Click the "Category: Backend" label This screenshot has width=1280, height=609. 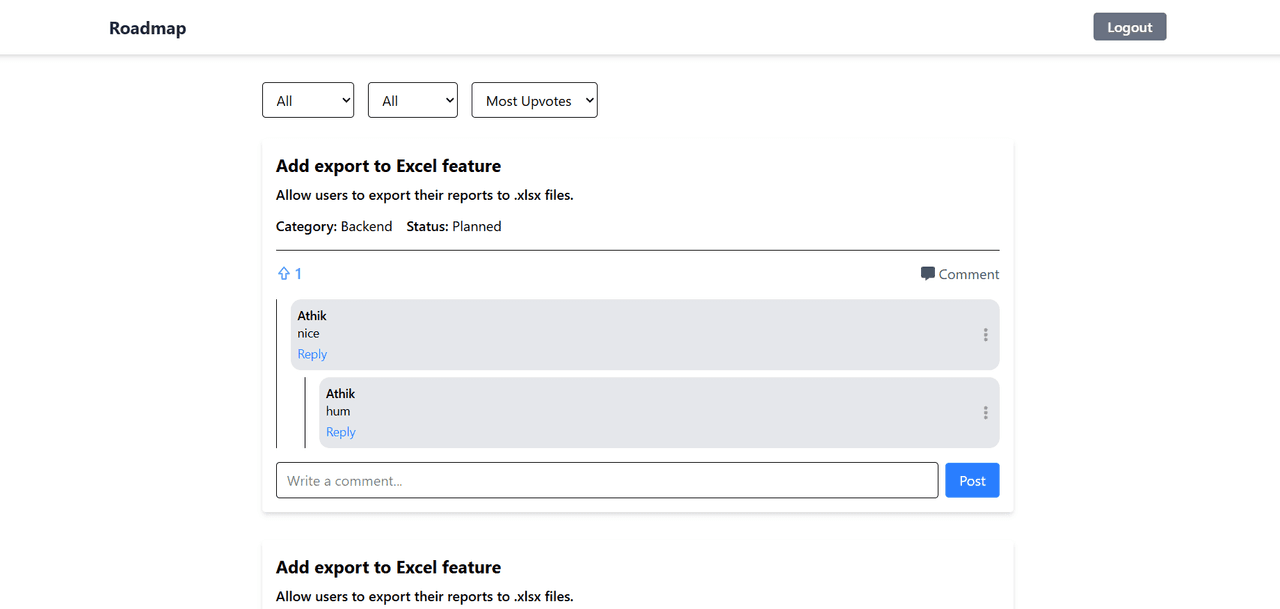[x=334, y=227]
